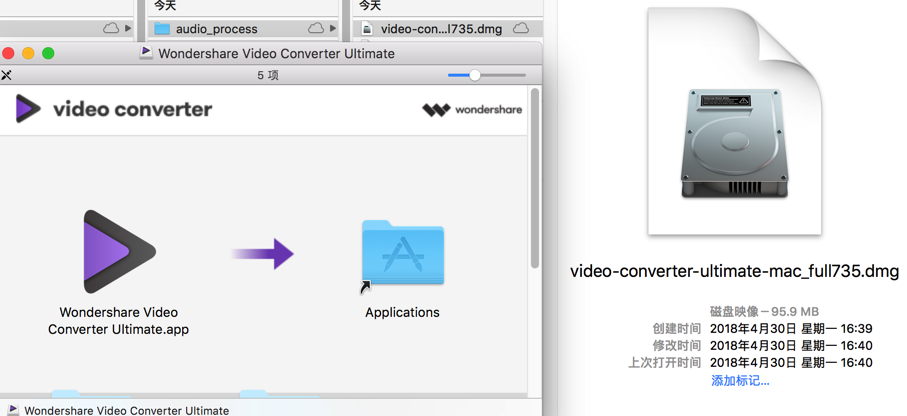This screenshot has height=416, width=907.
Task: Expand the leftmost column row arrow
Action: click(x=128, y=28)
